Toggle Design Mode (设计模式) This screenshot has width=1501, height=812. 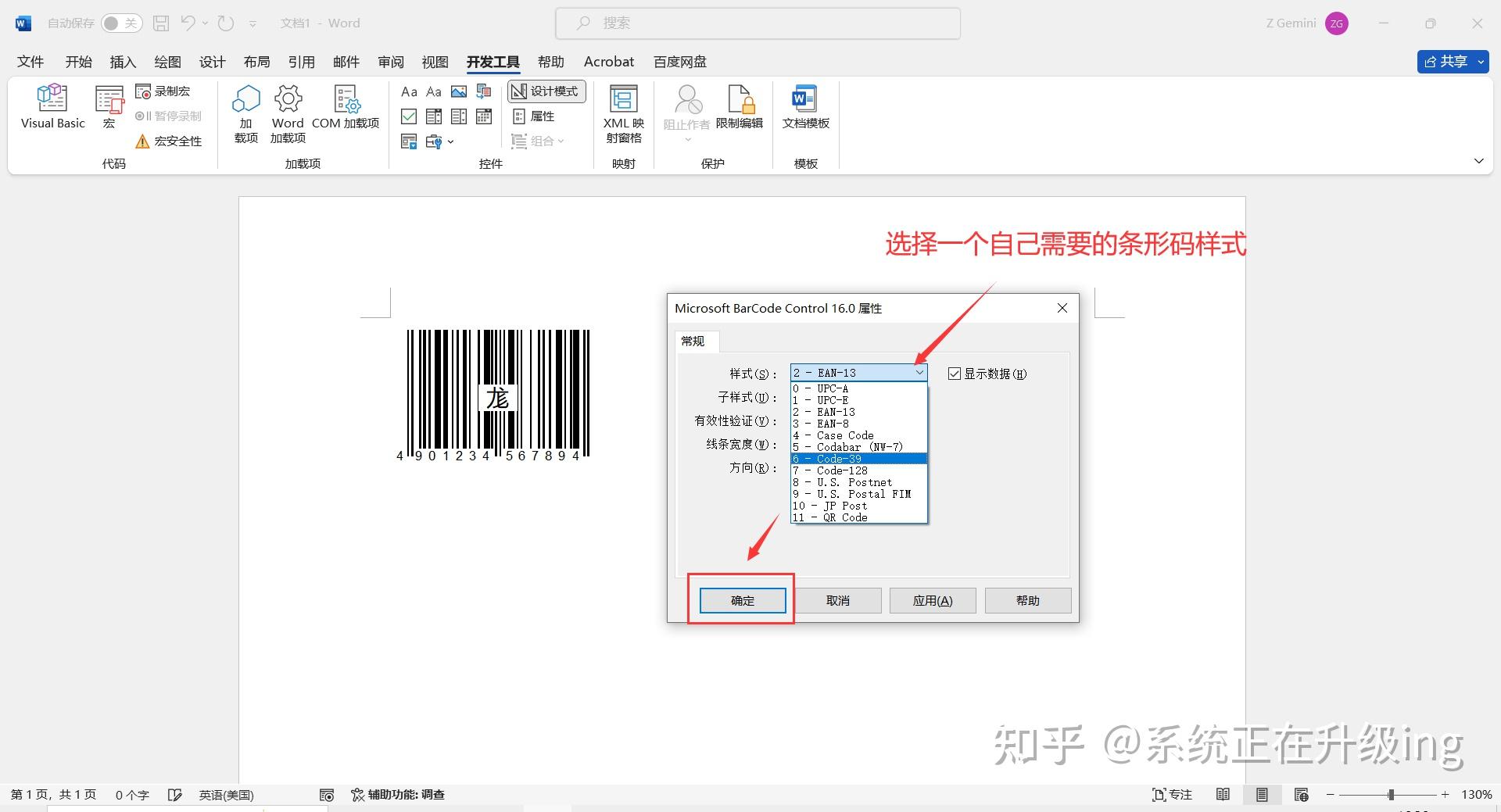[x=546, y=91]
